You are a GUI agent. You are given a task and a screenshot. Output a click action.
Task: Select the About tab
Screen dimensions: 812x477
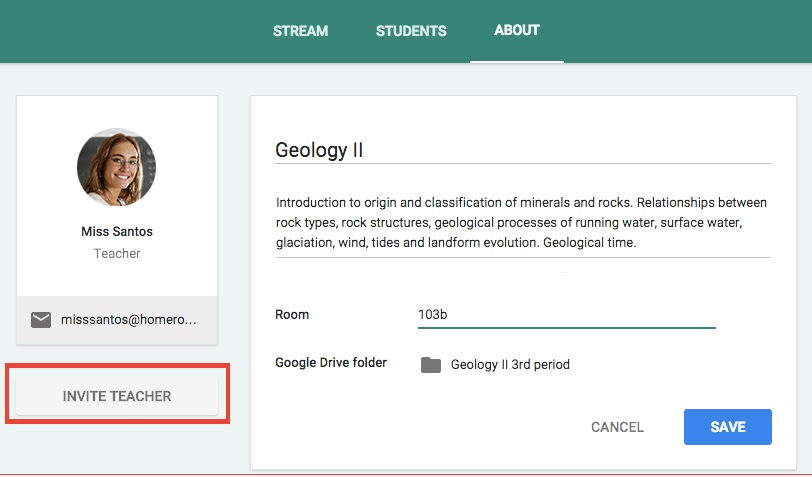coord(517,30)
